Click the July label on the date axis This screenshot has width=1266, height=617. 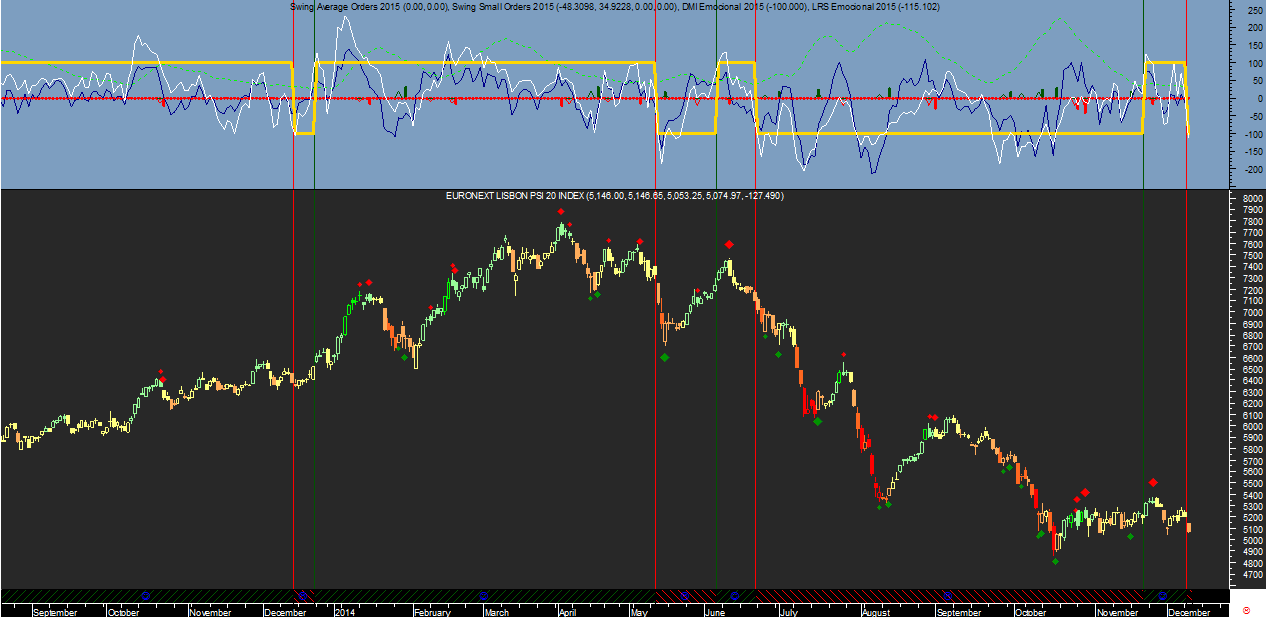787,612
